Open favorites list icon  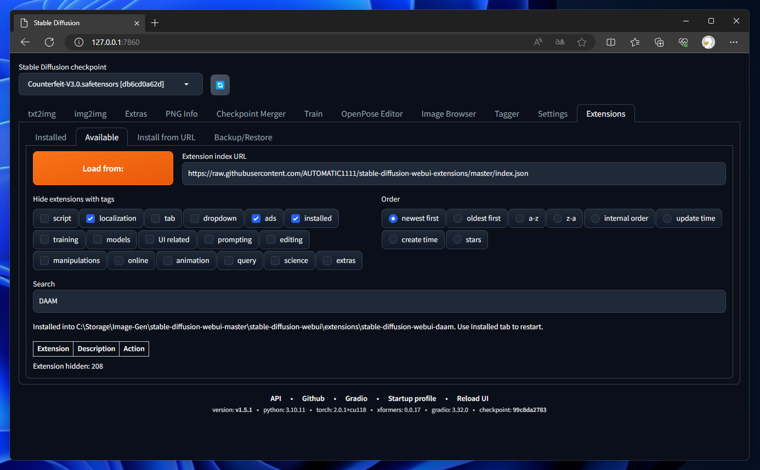[635, 42]
